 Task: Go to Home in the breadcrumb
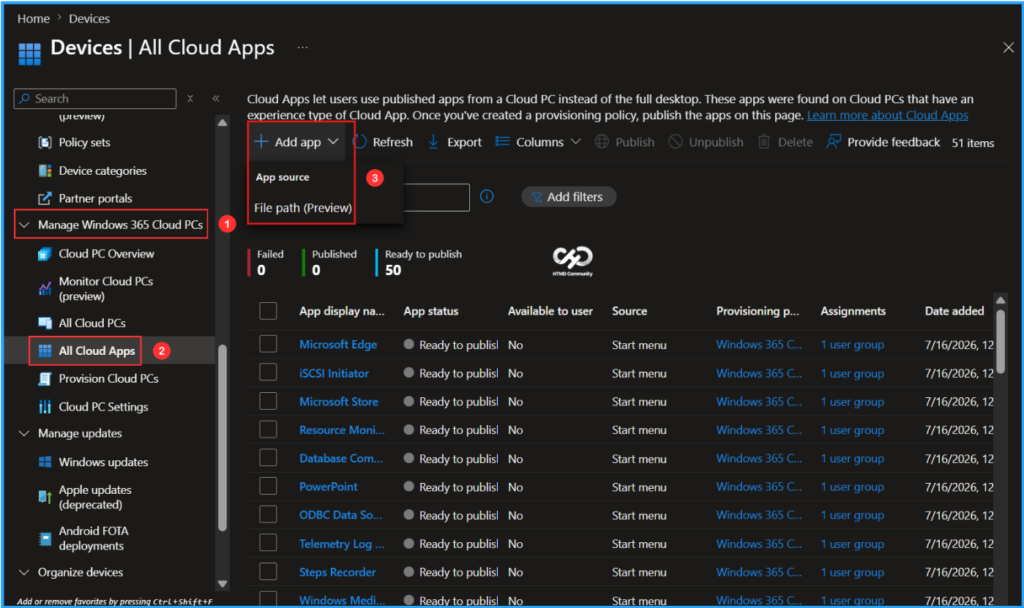(33, 18)
